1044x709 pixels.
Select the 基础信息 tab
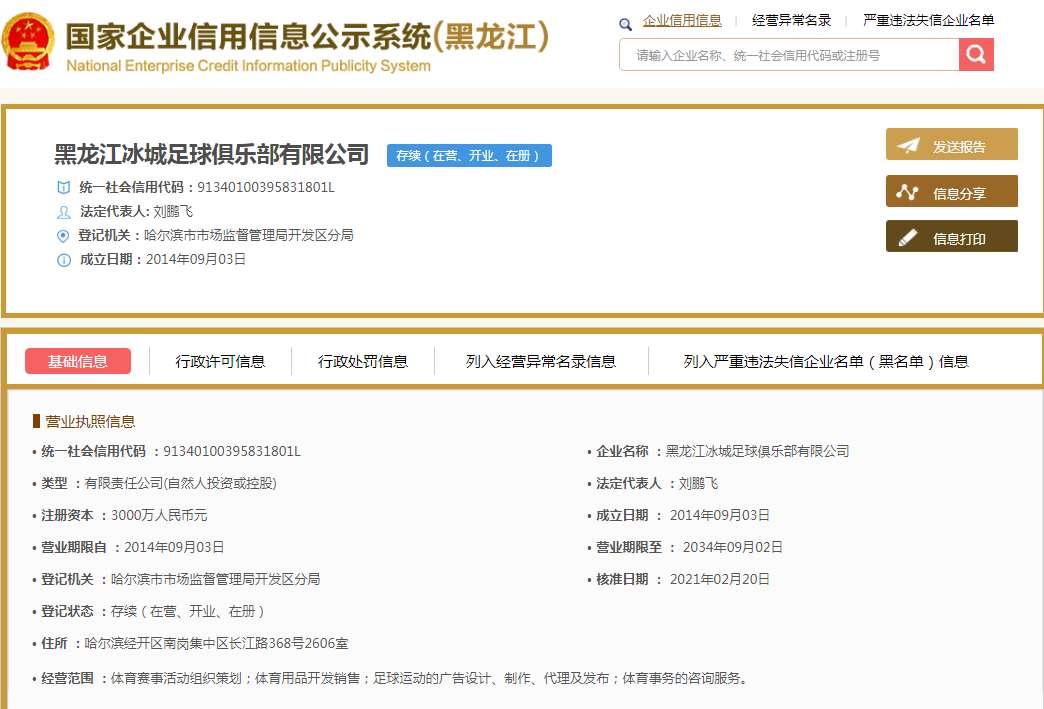pos(78,361)
